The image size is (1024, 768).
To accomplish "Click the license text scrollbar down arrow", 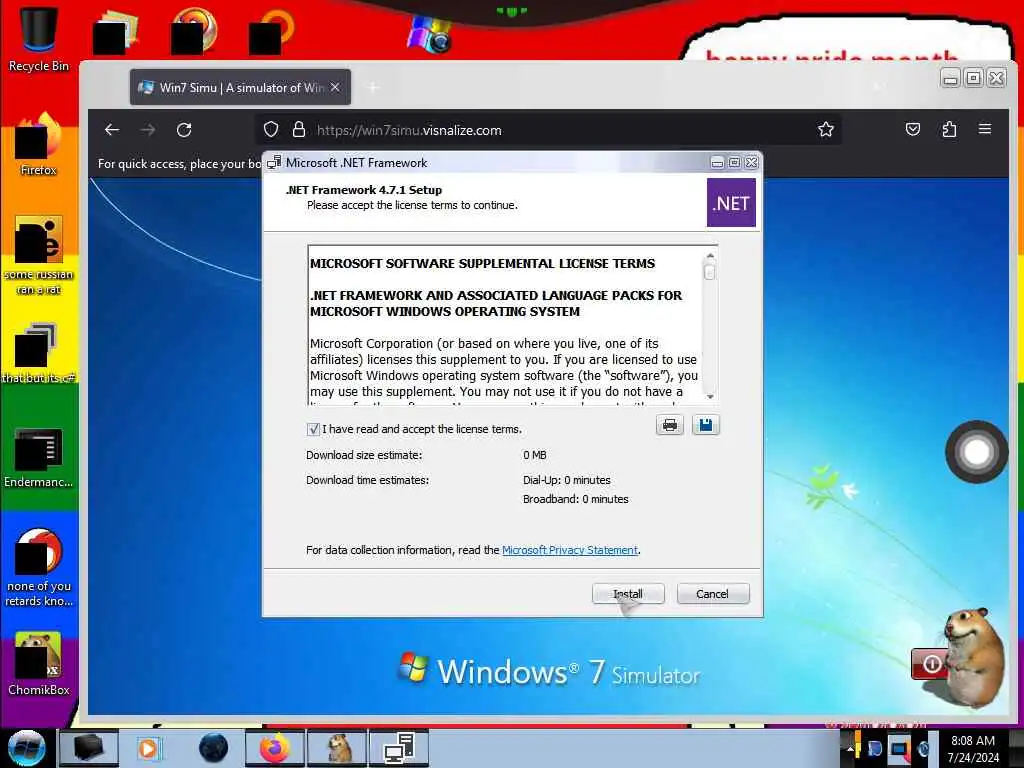I will [x=710, y=396].
